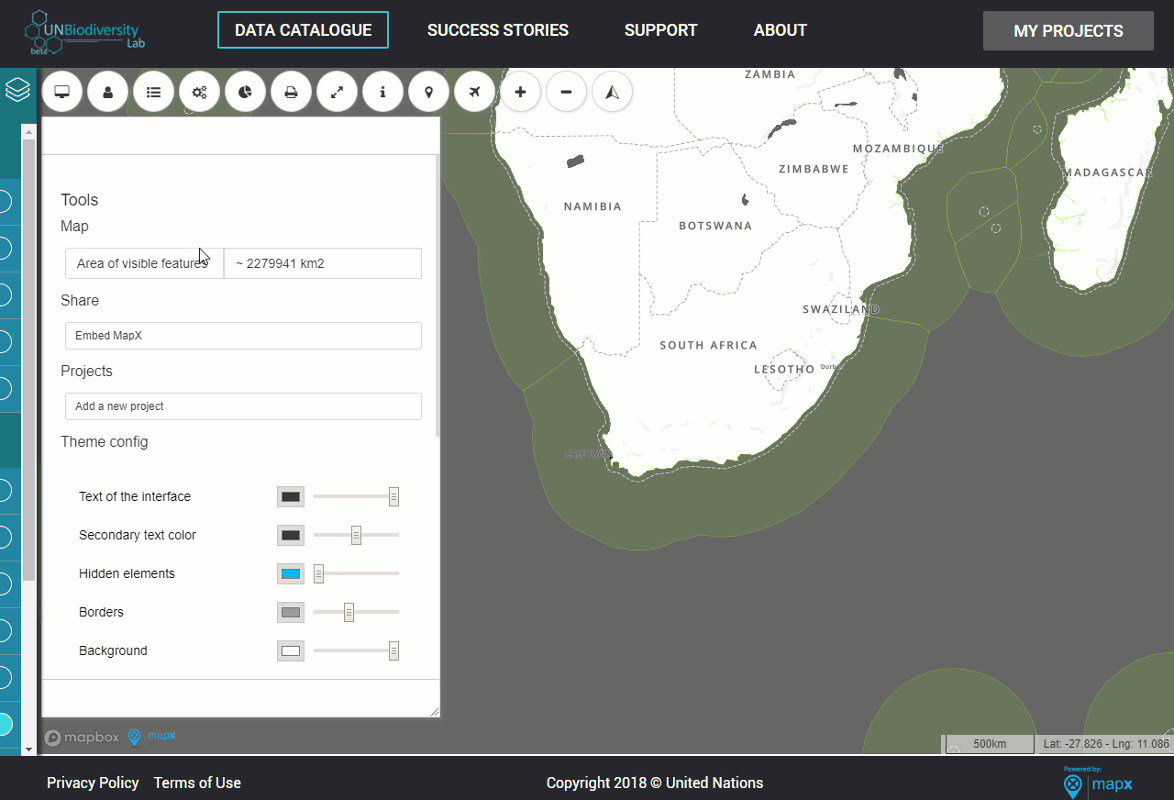Click the Secondary text color opacity slider

(x=356, y=535)
